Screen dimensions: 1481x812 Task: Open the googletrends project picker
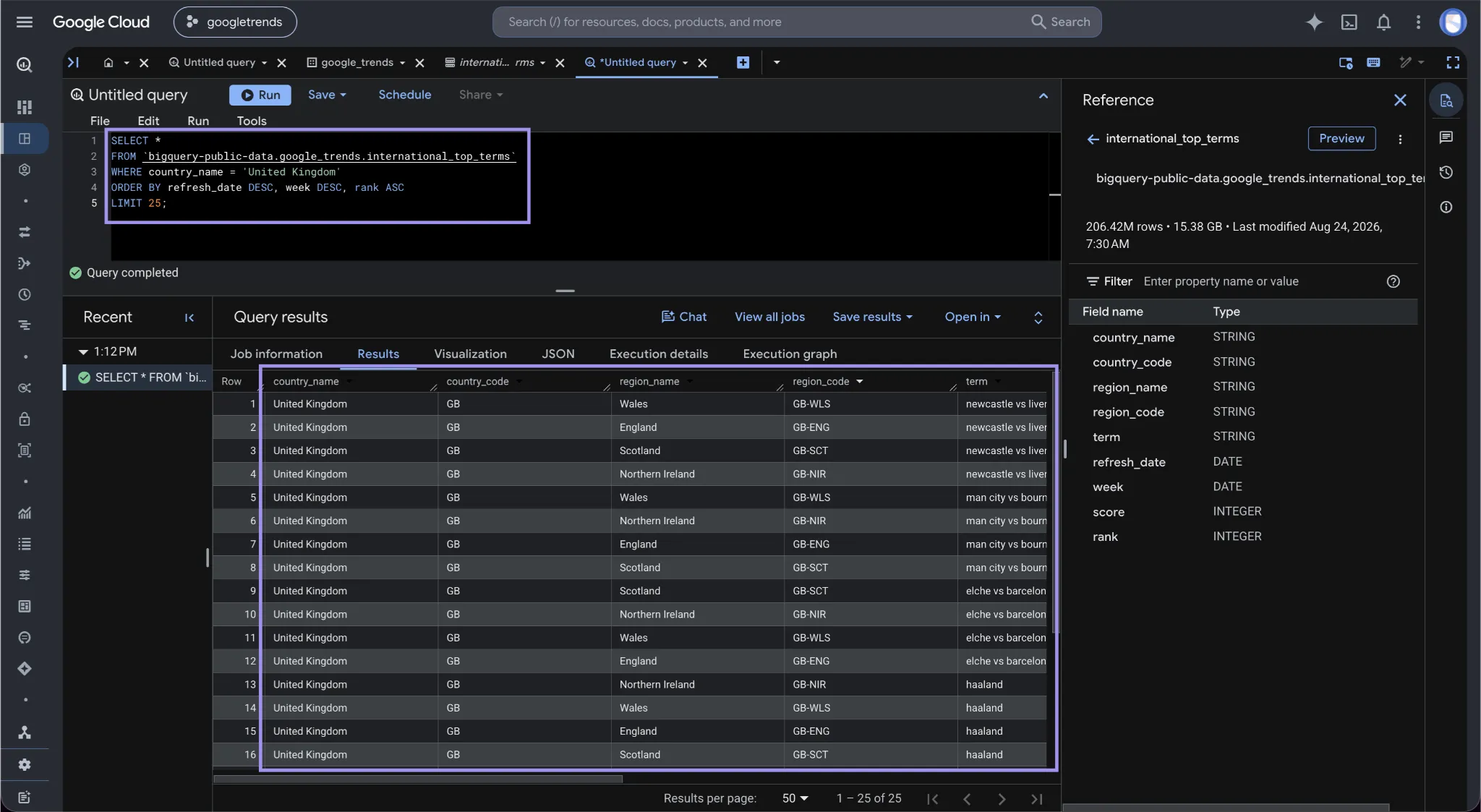pyautogui.click(x=235, y=22)
